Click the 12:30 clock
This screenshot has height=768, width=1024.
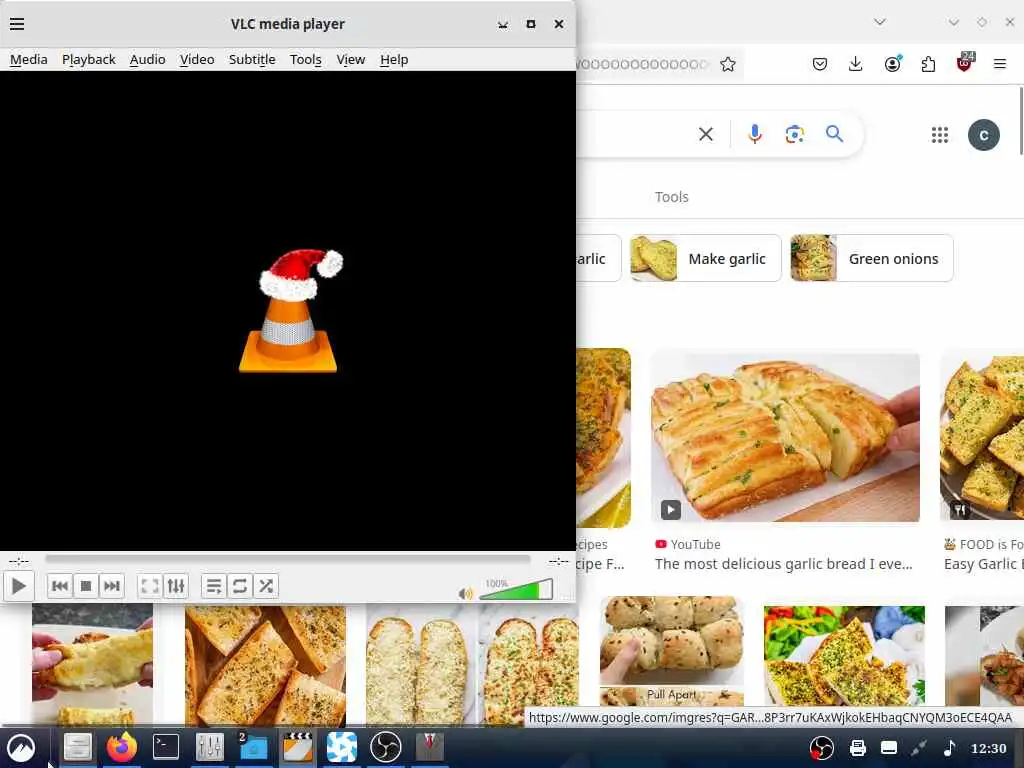tap(988, 748)
